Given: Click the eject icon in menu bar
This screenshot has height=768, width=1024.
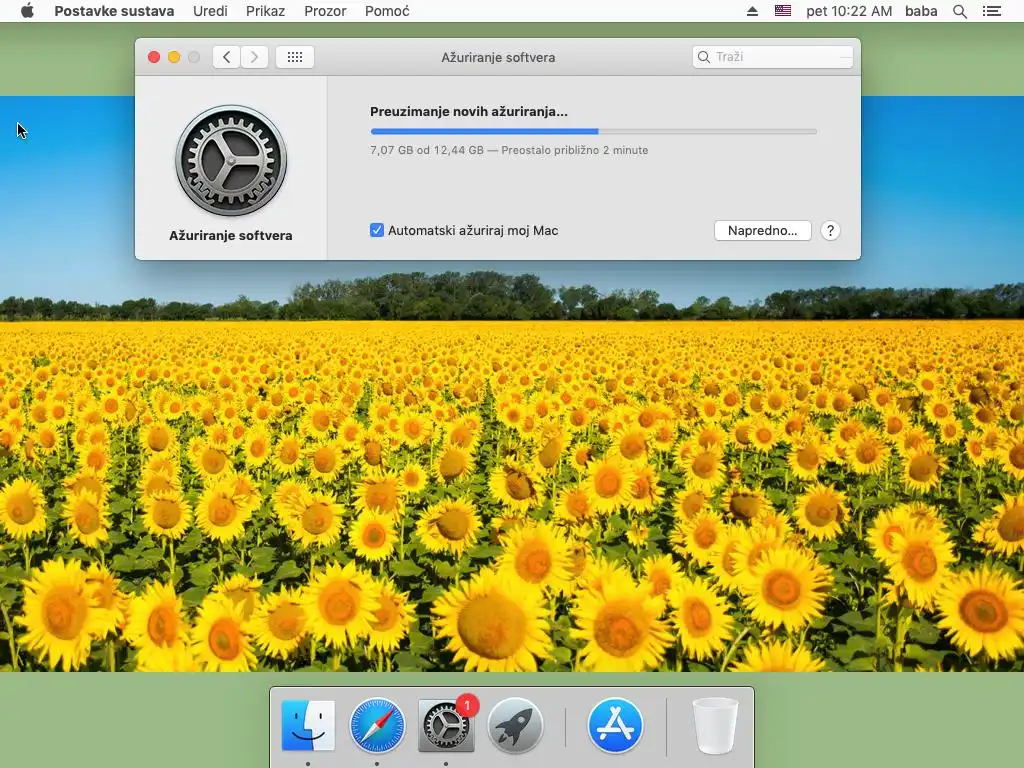Looking at the screenshot, I should point(752,11).
